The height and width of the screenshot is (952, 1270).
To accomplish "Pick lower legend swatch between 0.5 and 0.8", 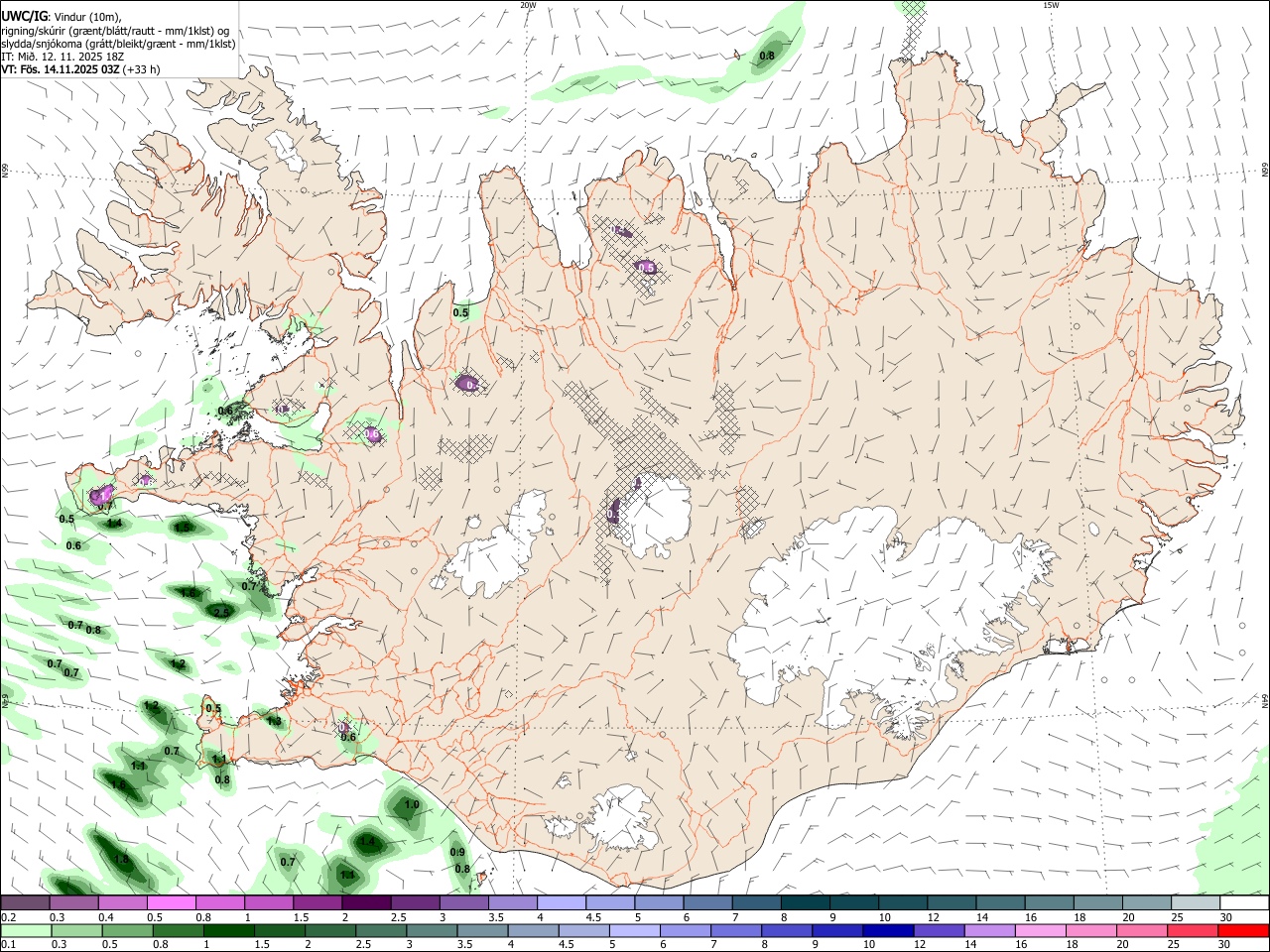I will [129, 930].
